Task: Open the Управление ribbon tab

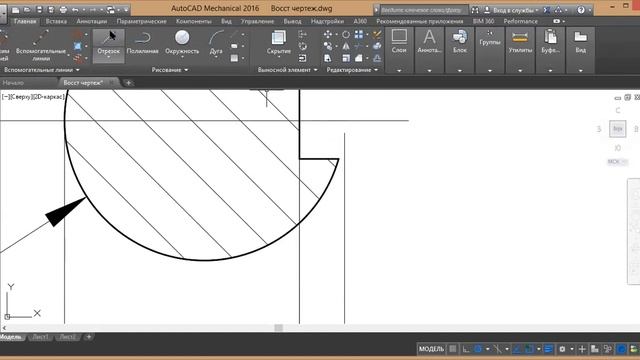Action: coord(257,21)
